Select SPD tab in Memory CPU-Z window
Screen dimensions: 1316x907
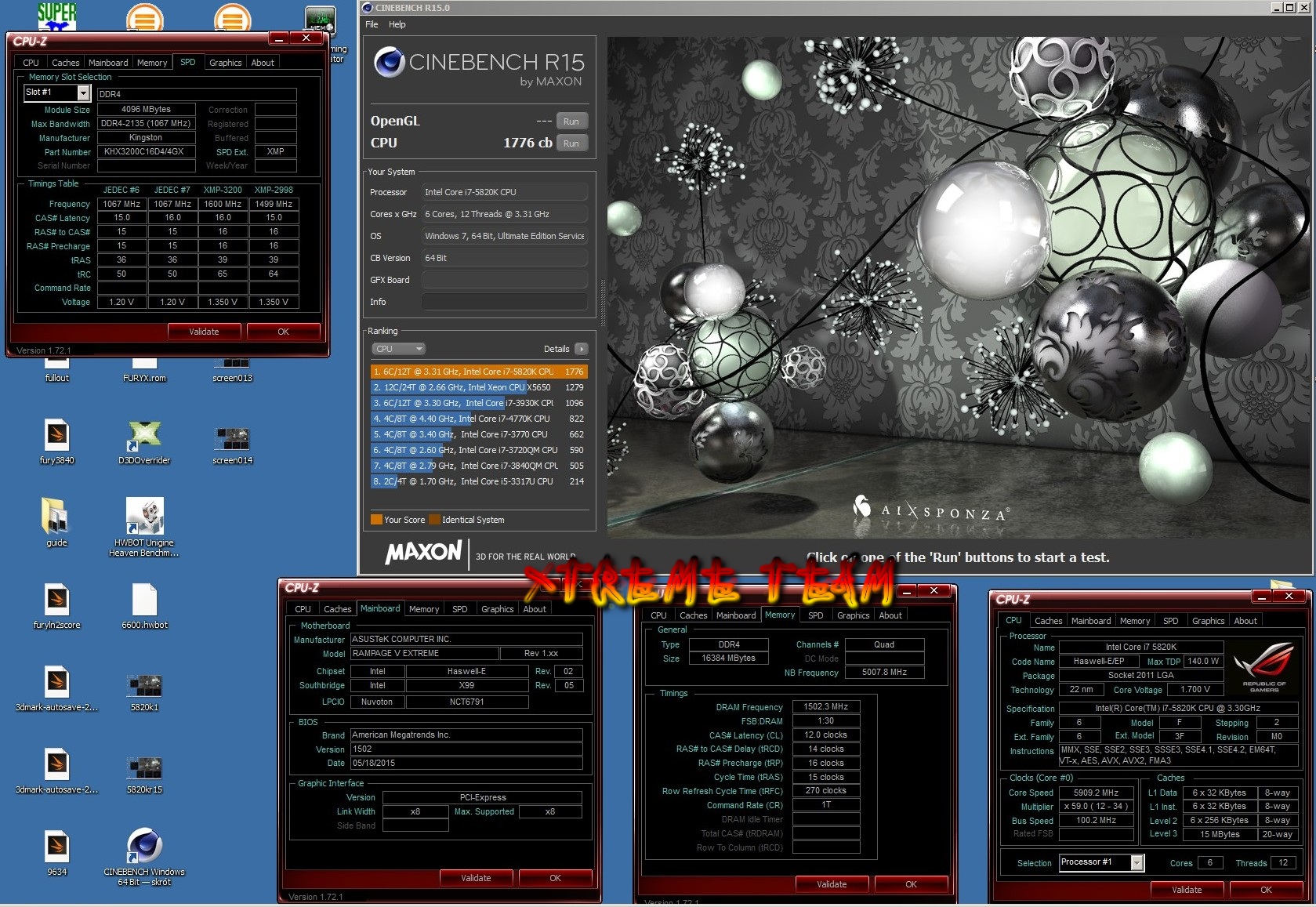tap(815, 615)
